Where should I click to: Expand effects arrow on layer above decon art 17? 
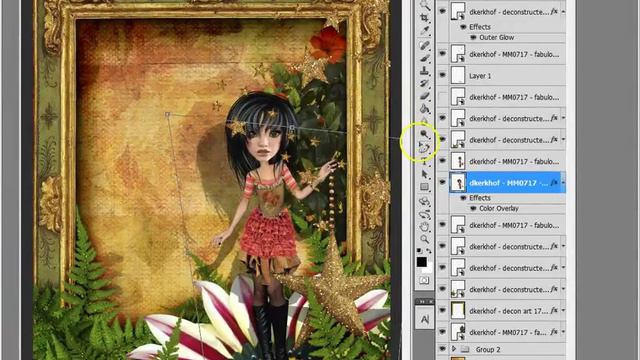point(563,289)
